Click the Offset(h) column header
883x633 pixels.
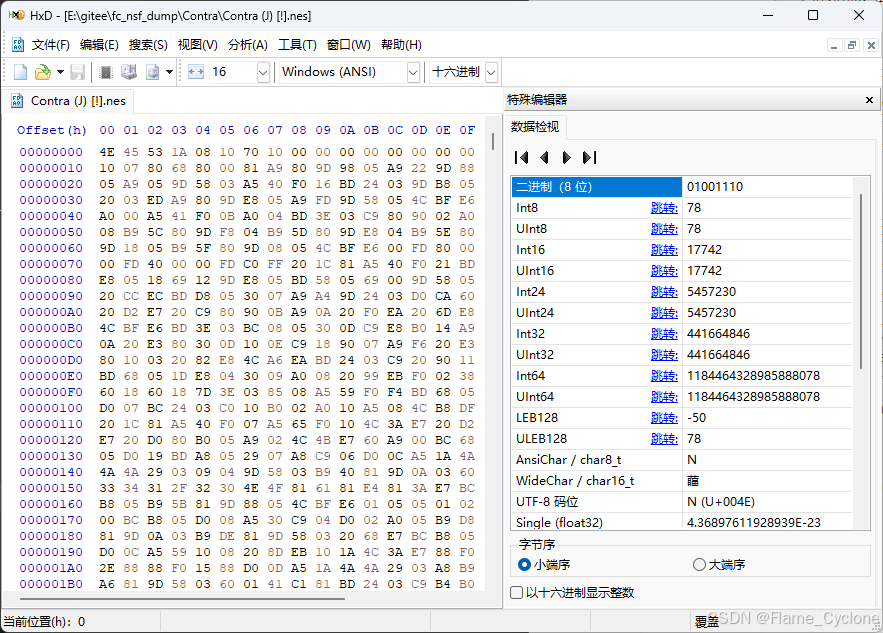52,131
